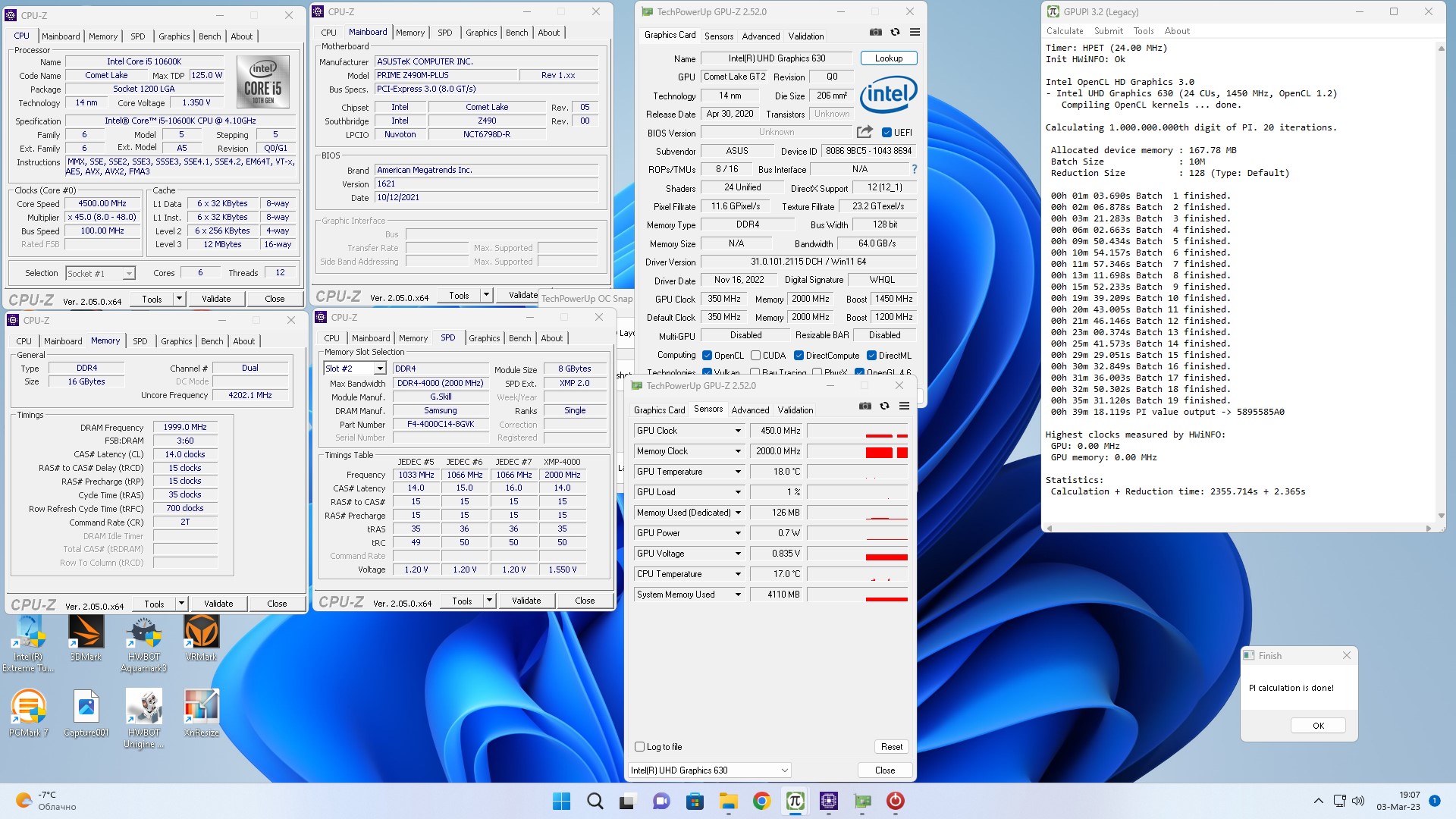Click OK in the Finish dialog

[x=1318, y=726]
